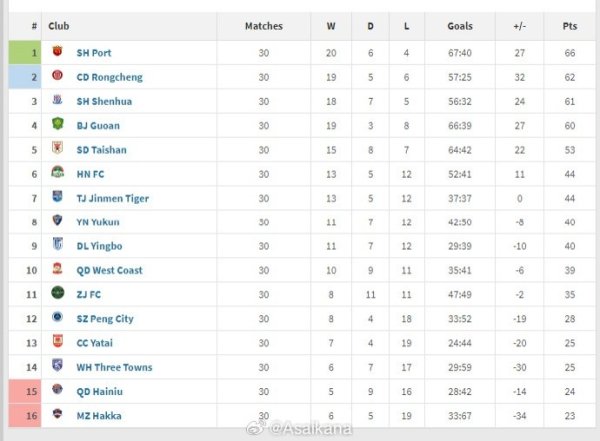Image resolution: width=600 pixels, height=441 pixels.
Task: Click the Club column header
Action: tap(58, 26)
